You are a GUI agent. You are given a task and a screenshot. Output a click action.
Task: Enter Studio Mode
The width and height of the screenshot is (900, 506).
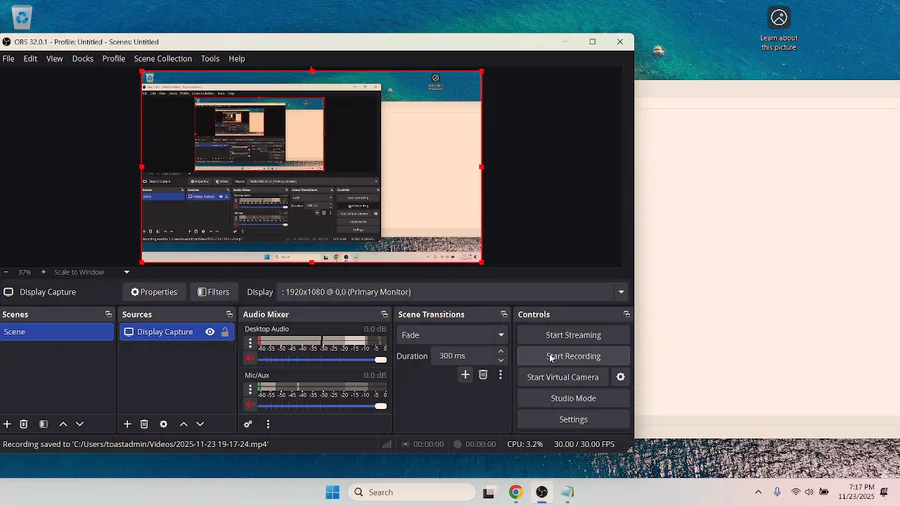(573, 398)
